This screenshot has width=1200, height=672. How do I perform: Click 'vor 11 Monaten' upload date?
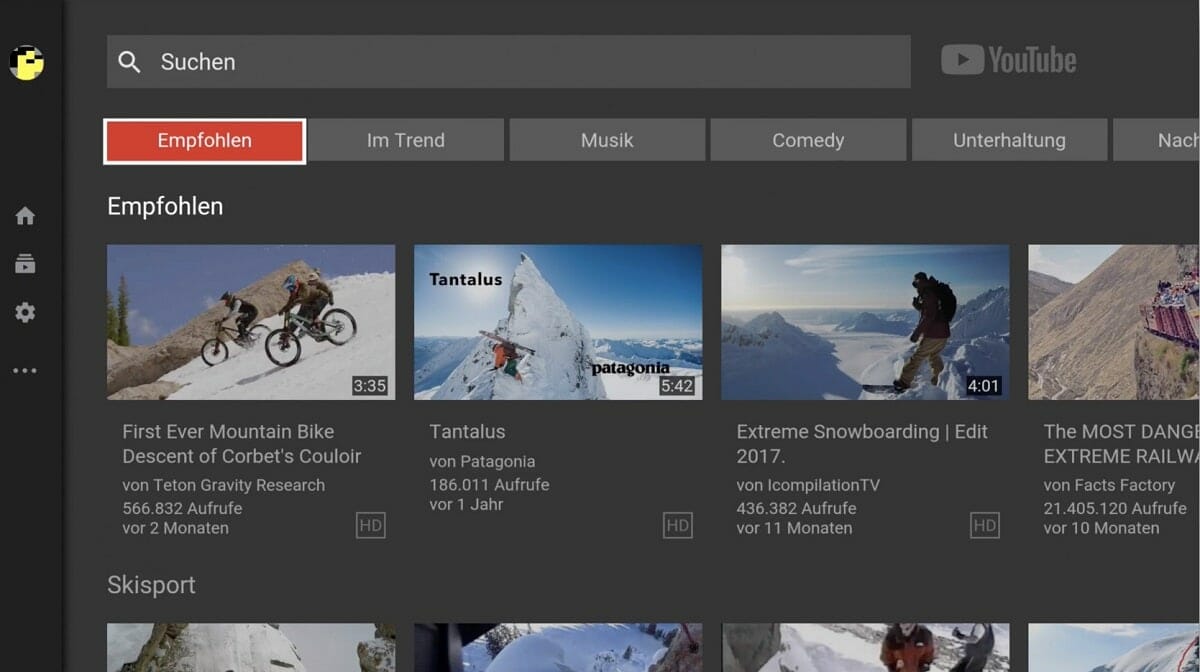794,528
